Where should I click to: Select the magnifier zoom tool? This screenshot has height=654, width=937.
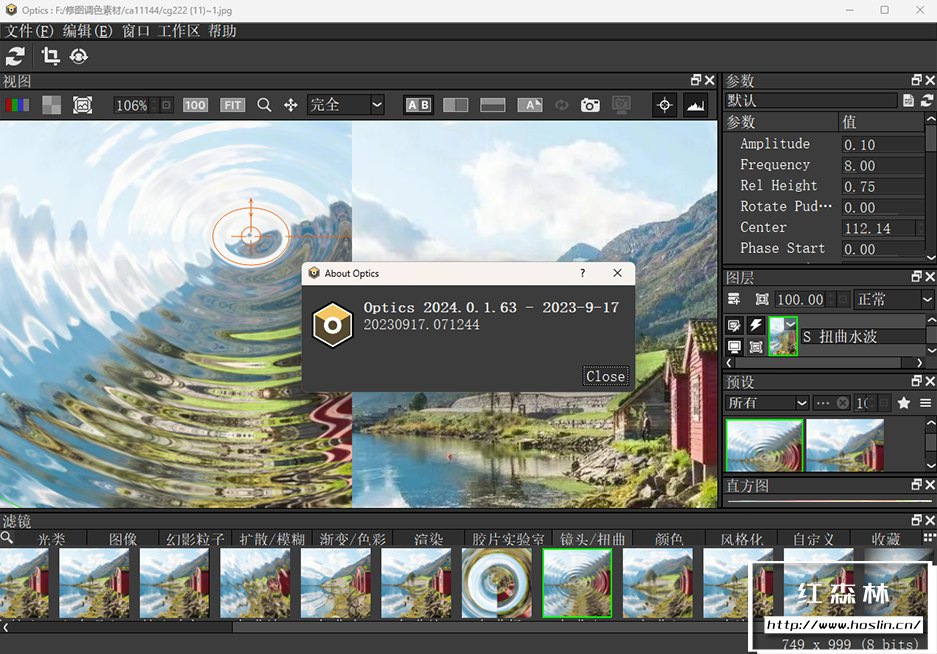click(x=264, y=105)
